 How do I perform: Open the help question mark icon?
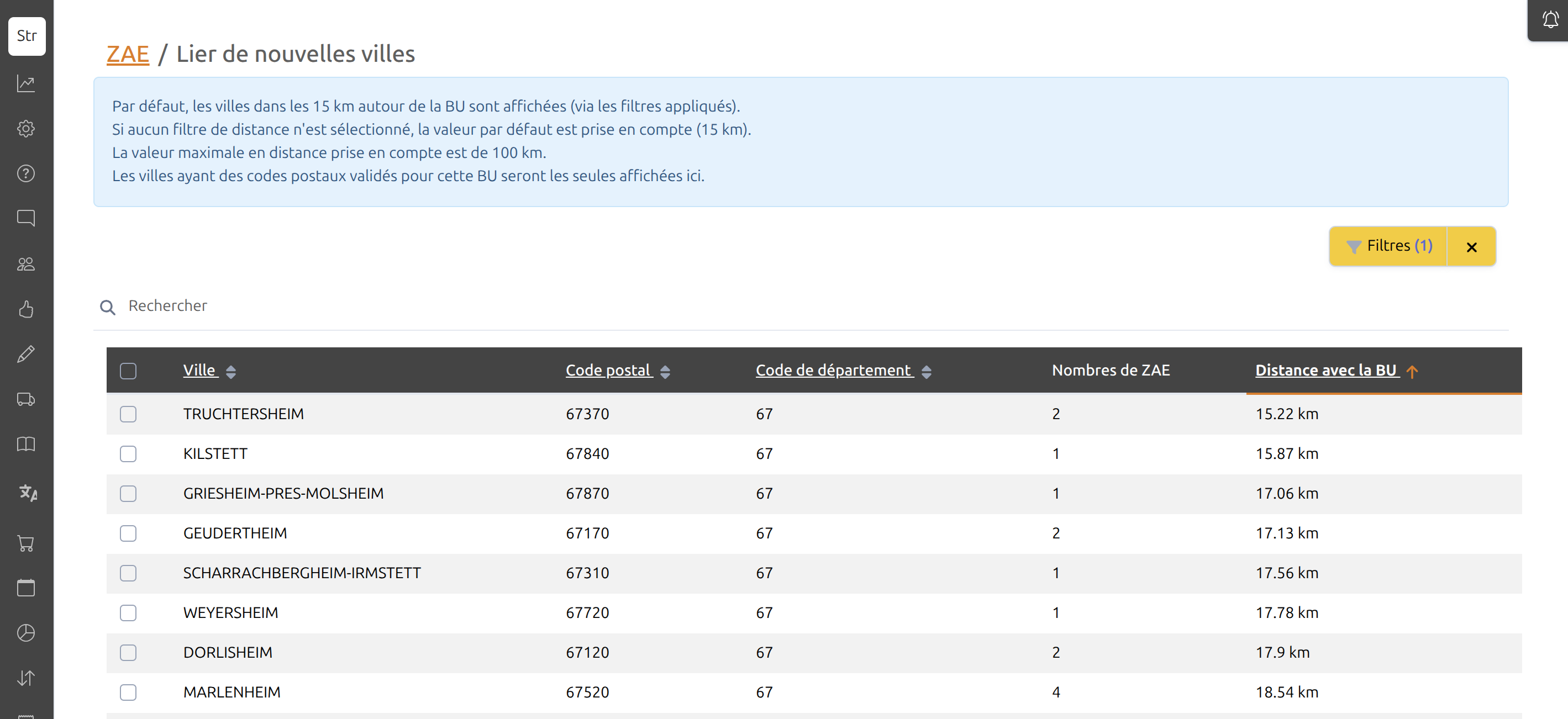point(25,173)
